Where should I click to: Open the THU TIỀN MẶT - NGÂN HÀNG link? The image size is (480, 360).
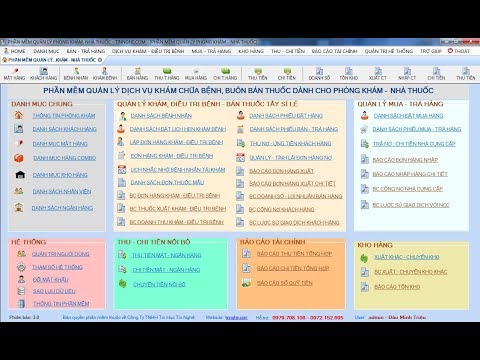[166, 255]
